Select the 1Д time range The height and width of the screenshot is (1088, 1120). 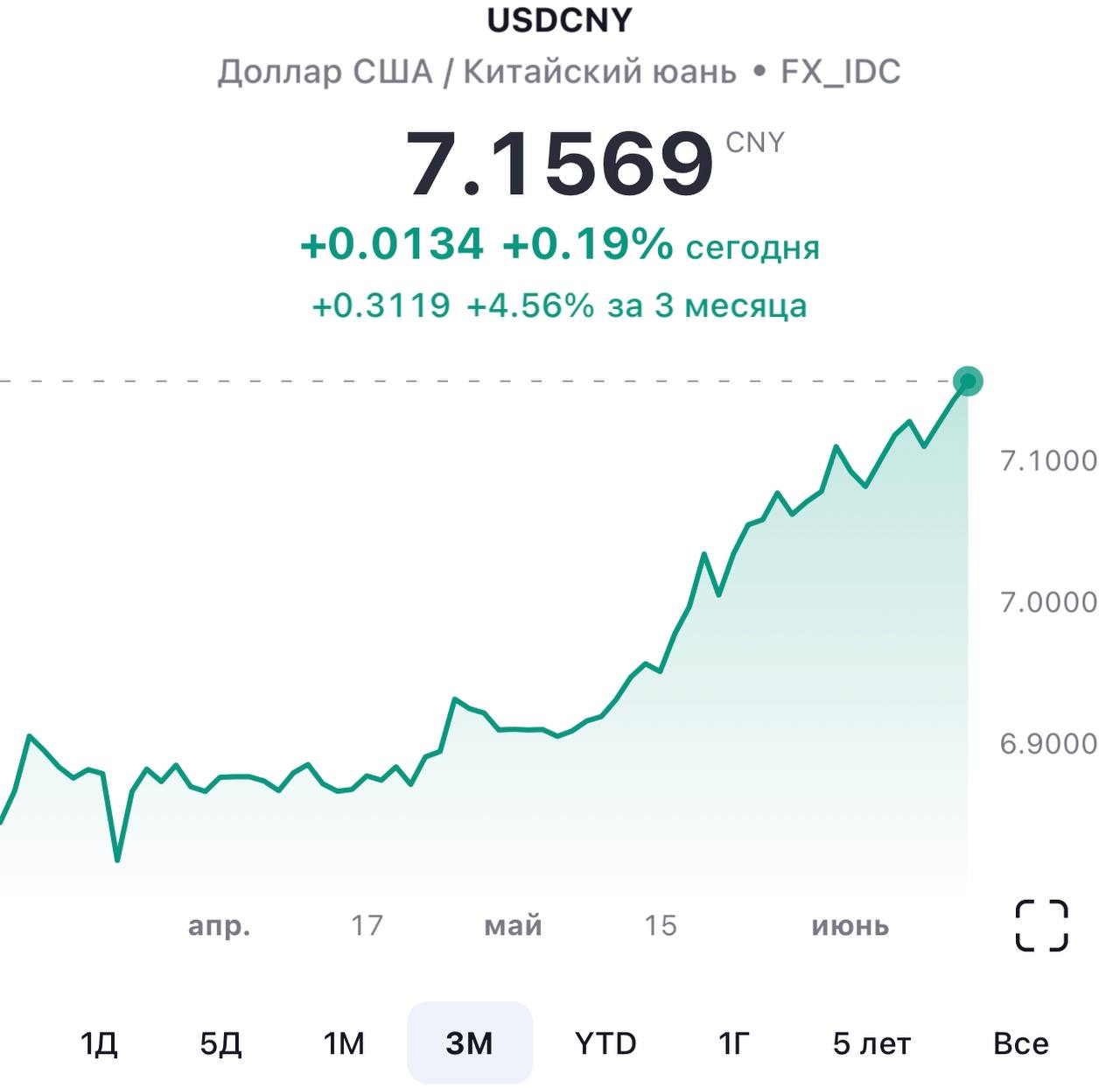(x=99, y=1043)
